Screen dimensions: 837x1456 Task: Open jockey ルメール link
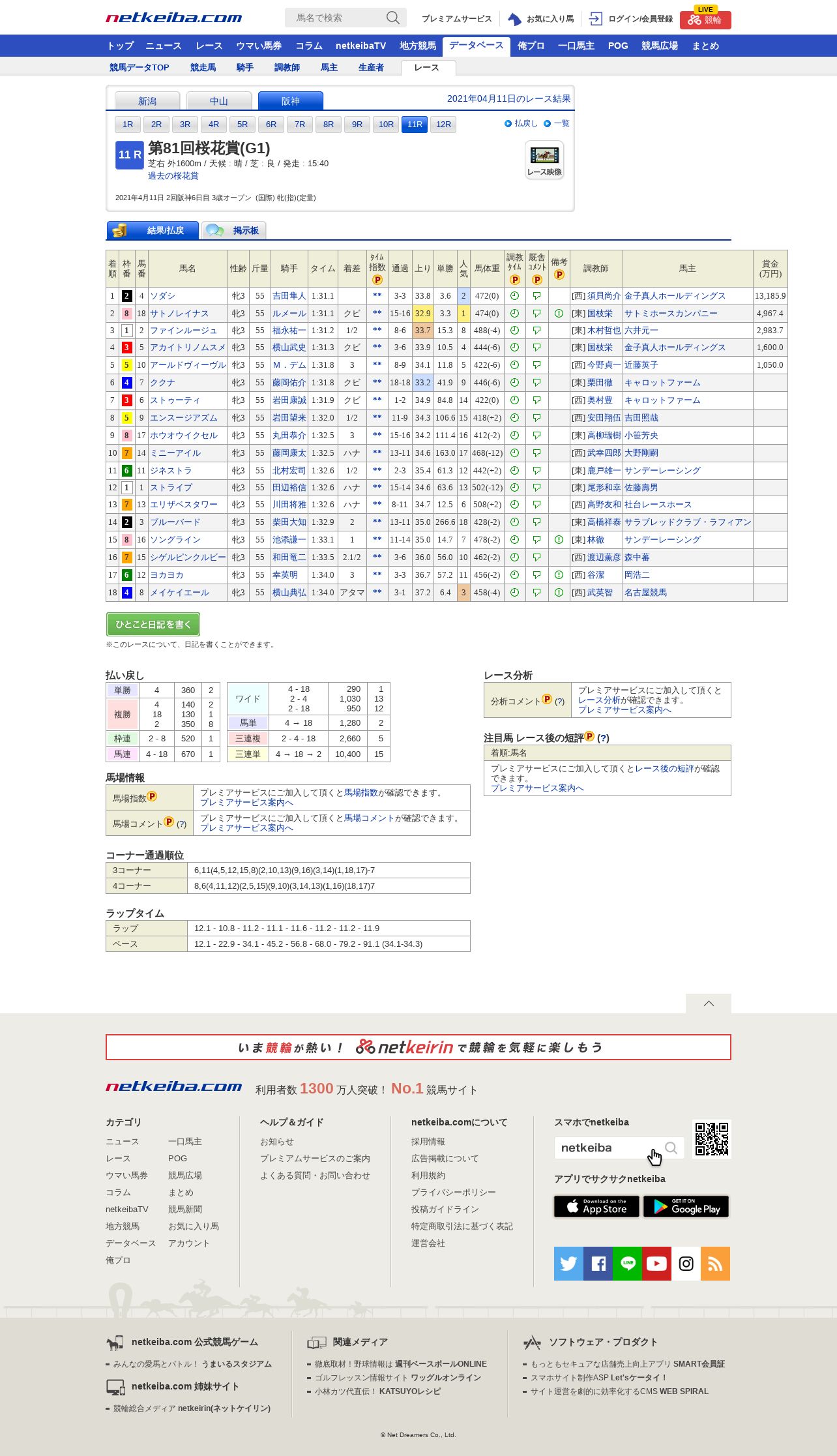[x=289, y=314]
